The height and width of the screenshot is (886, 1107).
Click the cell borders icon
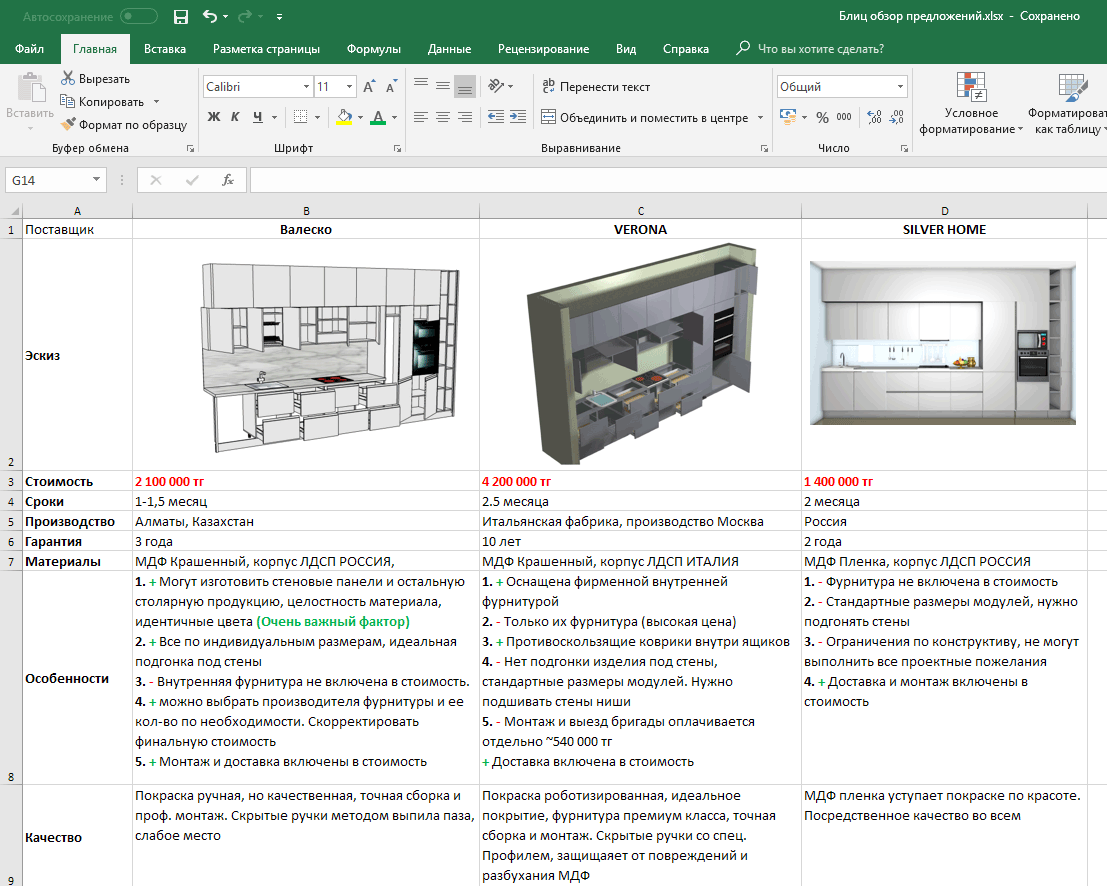301,117
